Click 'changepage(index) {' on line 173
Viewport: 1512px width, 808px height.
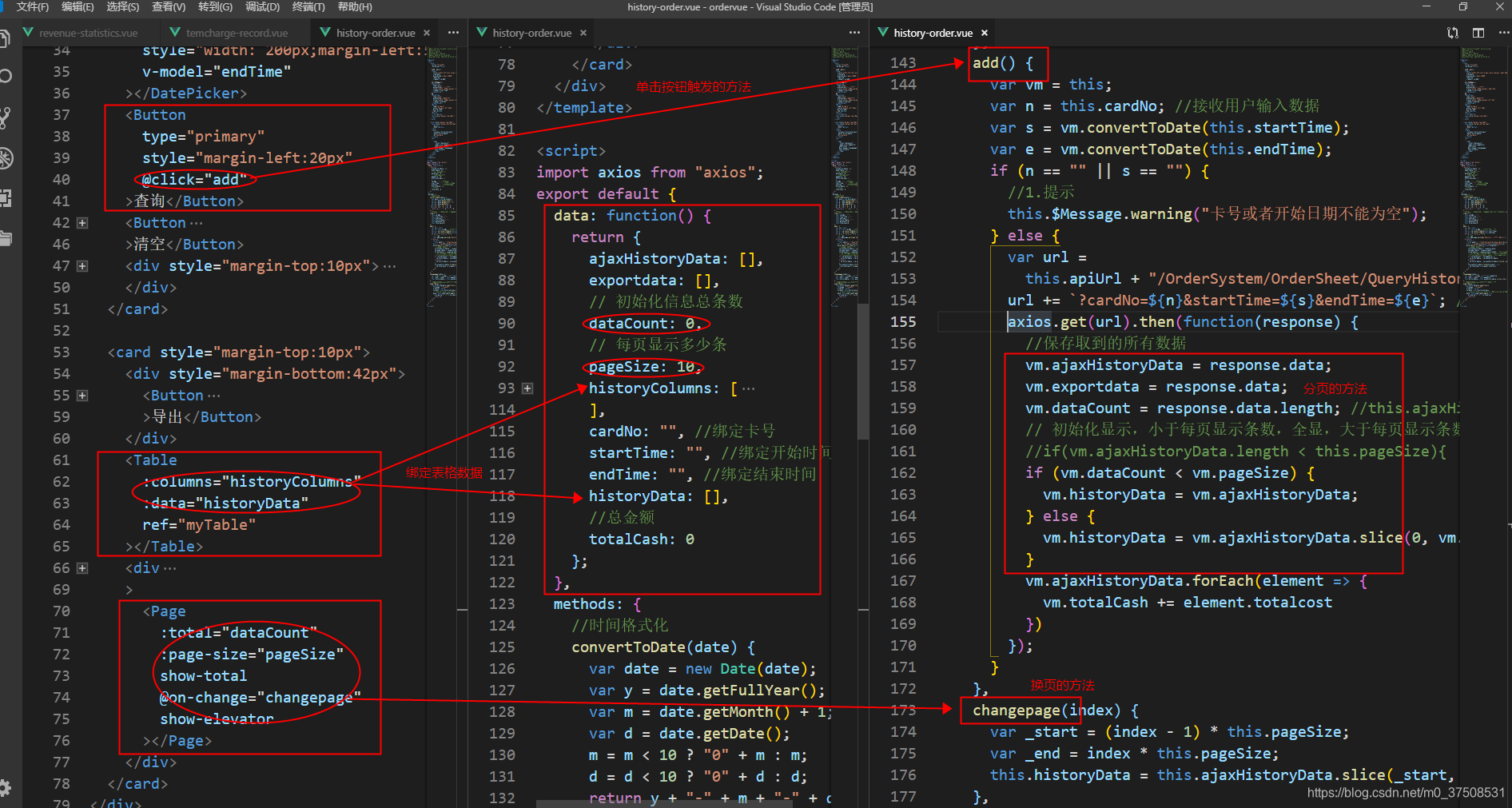(1055, 710)
